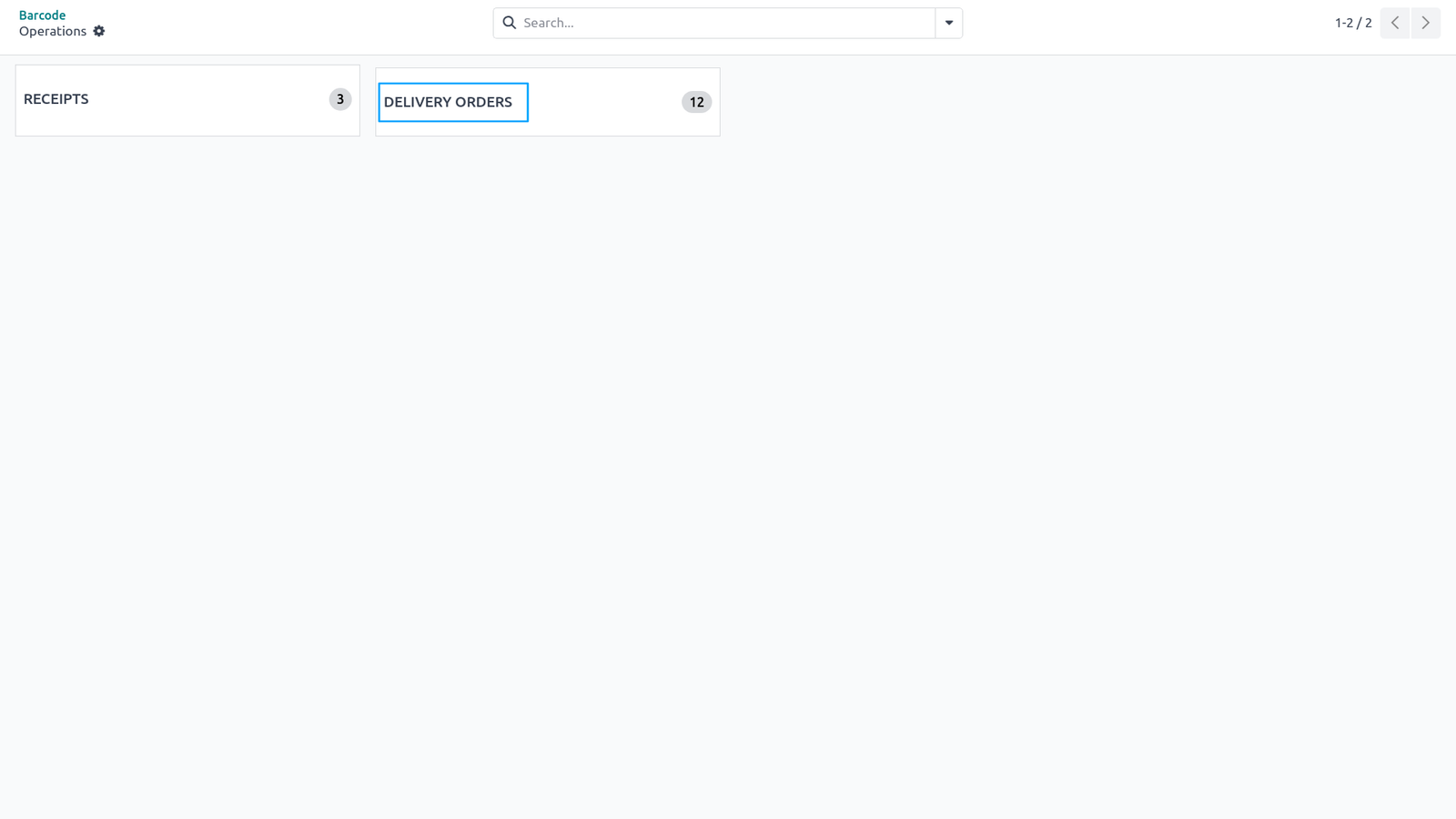1456x819 pixels.
Task: Select the RECEIPTS heading text
Action: pos(56,99)
